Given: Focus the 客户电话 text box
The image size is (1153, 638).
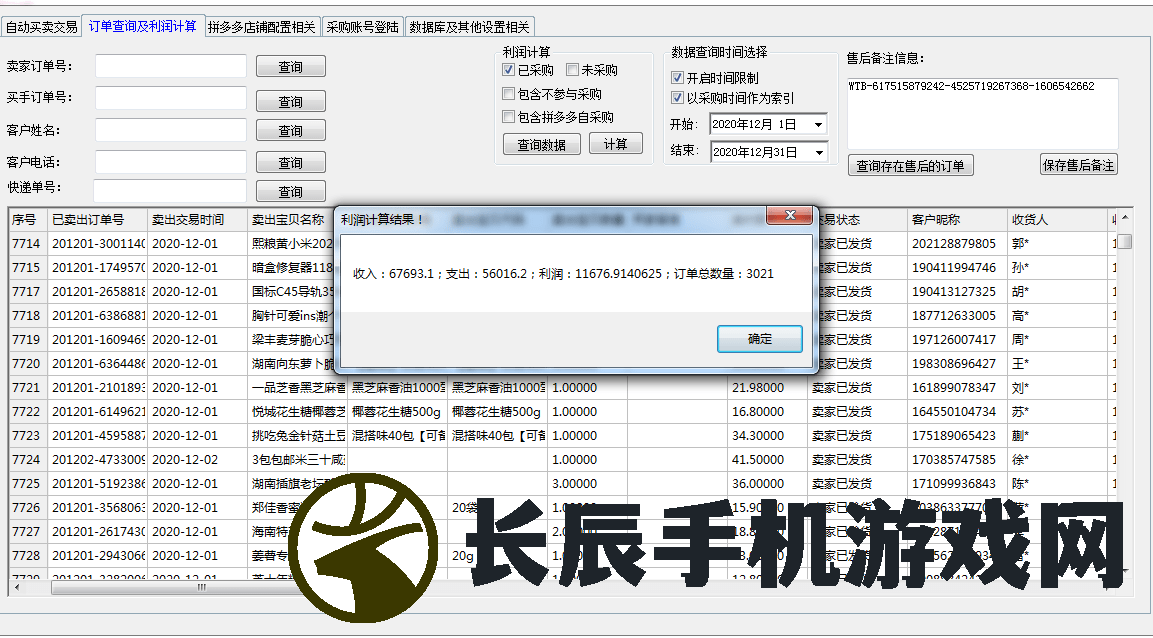Looking at the screenshot, I should 171,162.
